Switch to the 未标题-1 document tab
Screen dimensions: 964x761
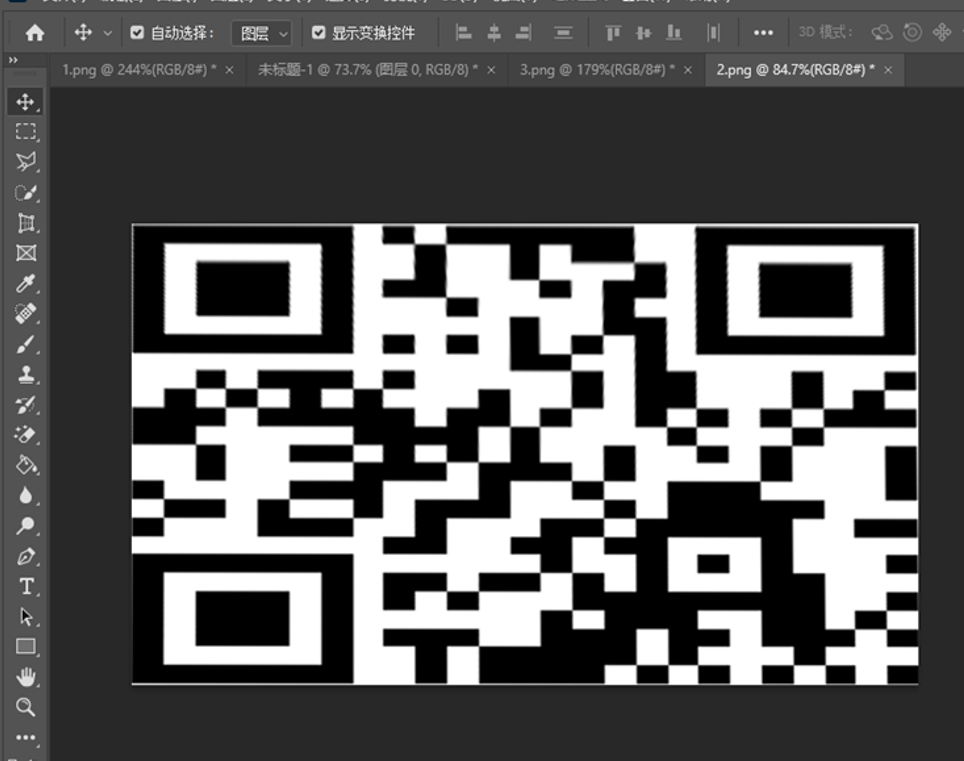click(x=368, y=70)
